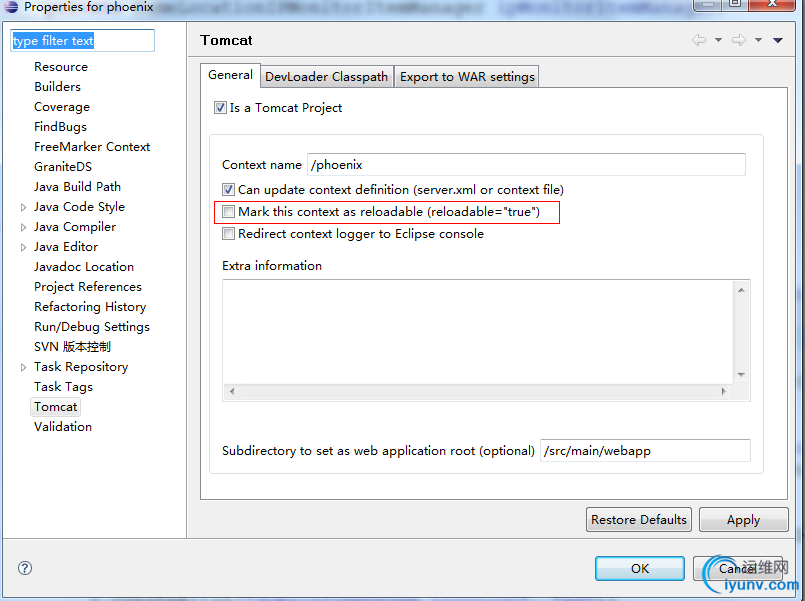Click the Extra information scroll up arrow
The width and height of the screenshot is (805, 601).
point(741,290)
